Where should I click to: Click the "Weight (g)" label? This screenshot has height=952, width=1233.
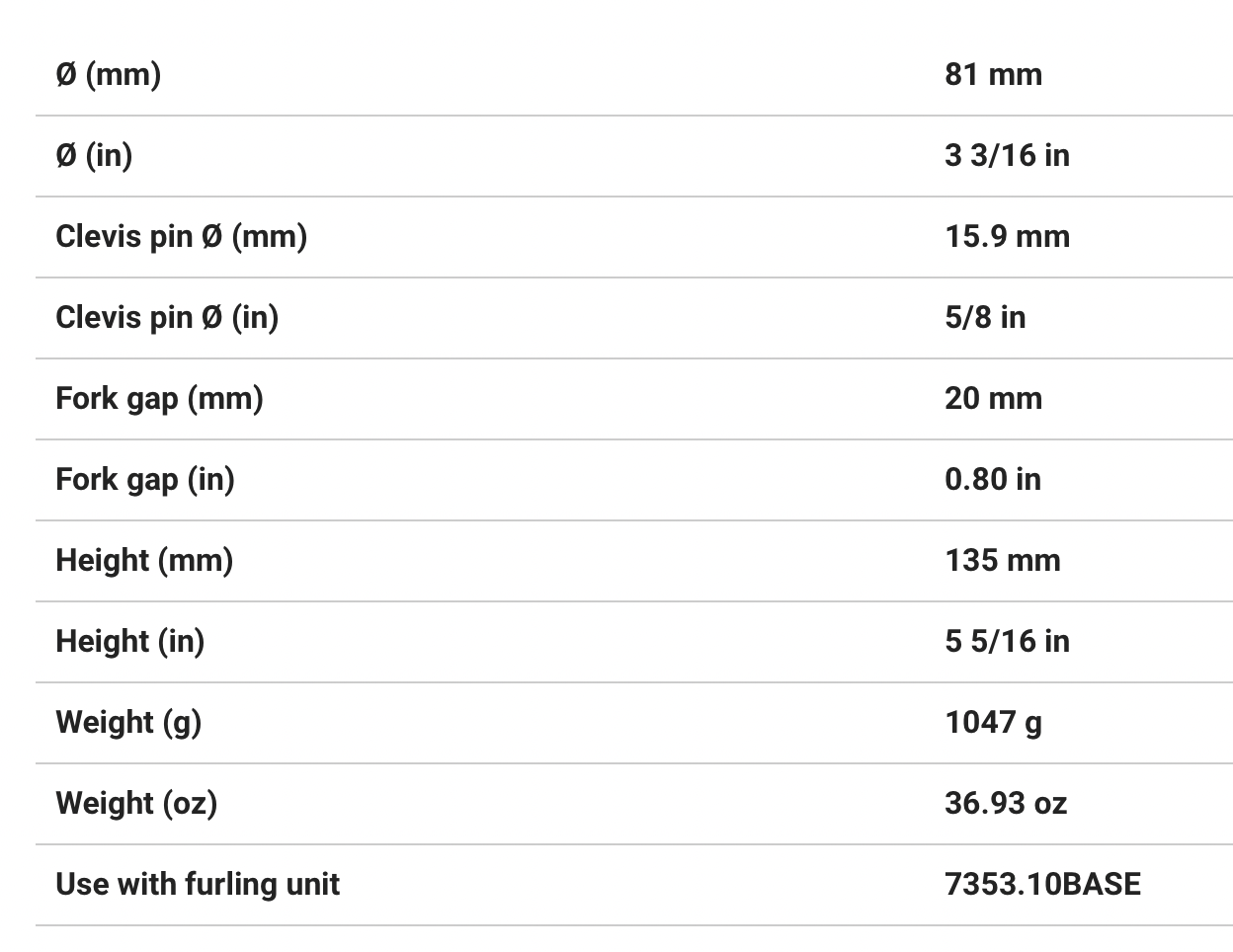point(128,723)
